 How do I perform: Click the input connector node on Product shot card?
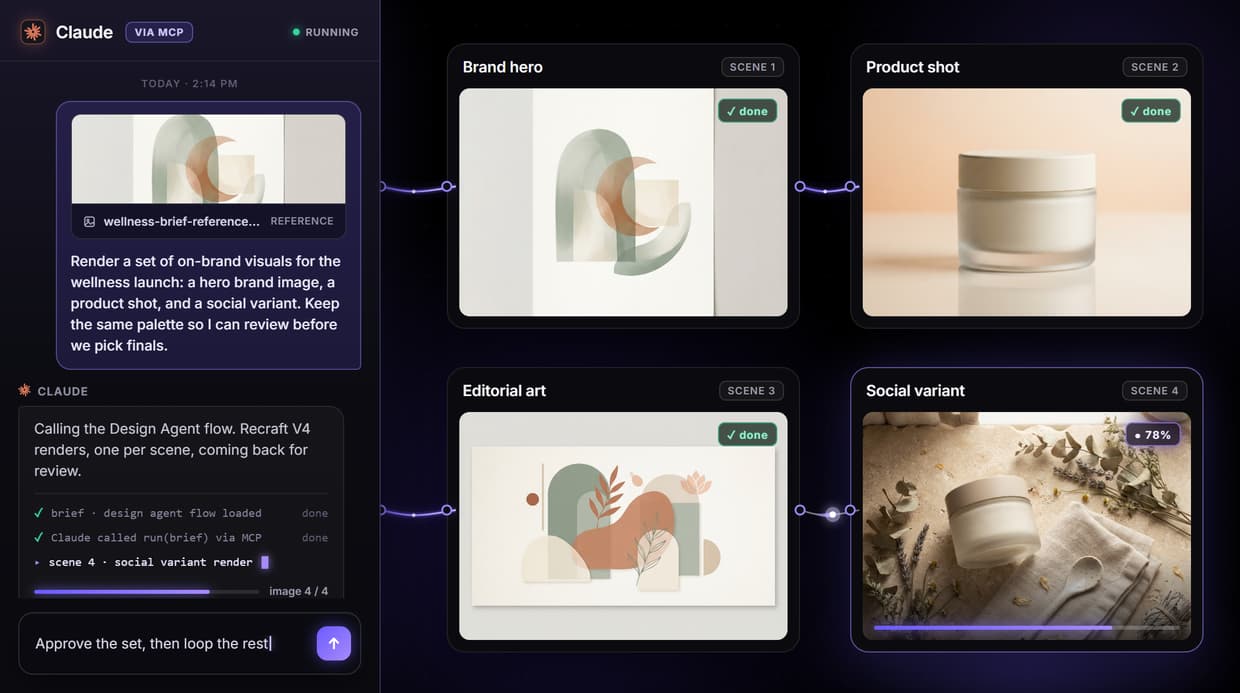coord(850,186)
